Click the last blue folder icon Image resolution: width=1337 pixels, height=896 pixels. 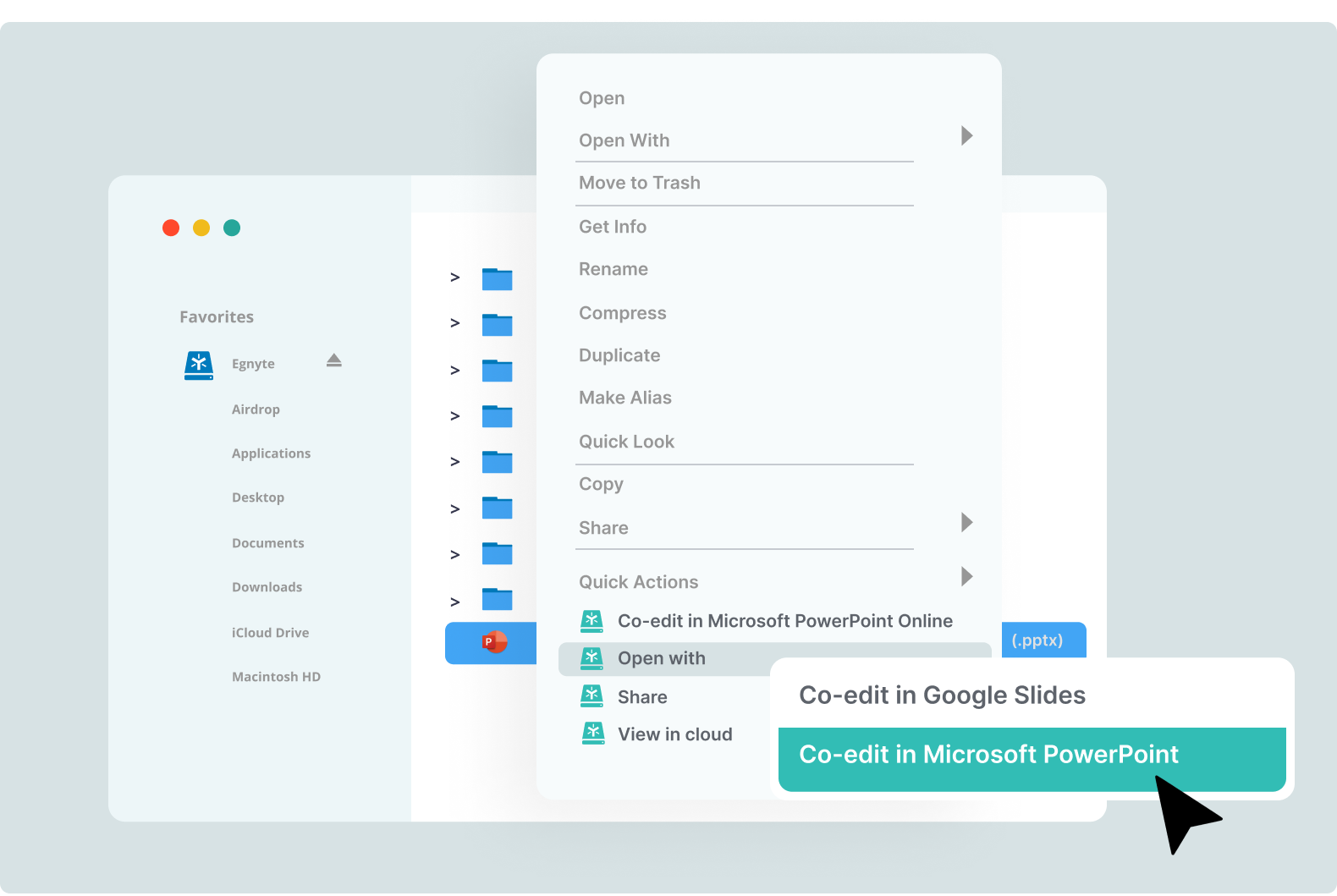click(x=497, y=599)
